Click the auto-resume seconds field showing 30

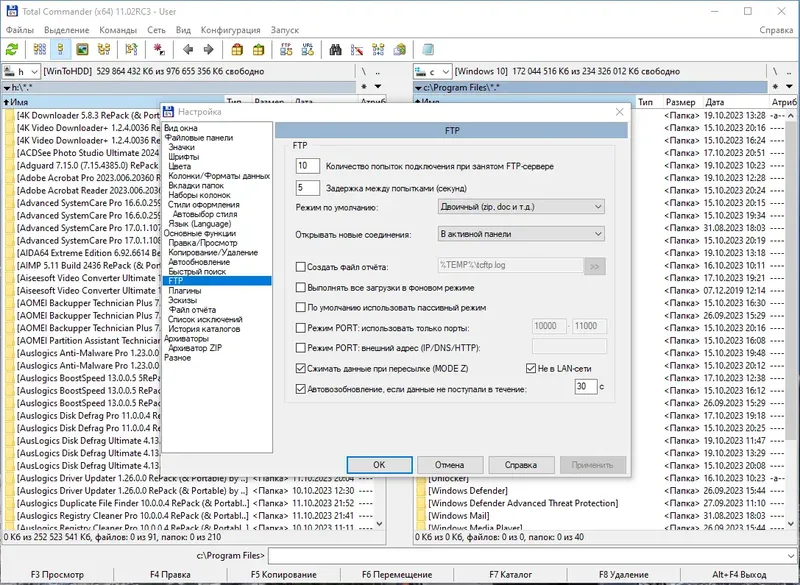tap(586, 386)
